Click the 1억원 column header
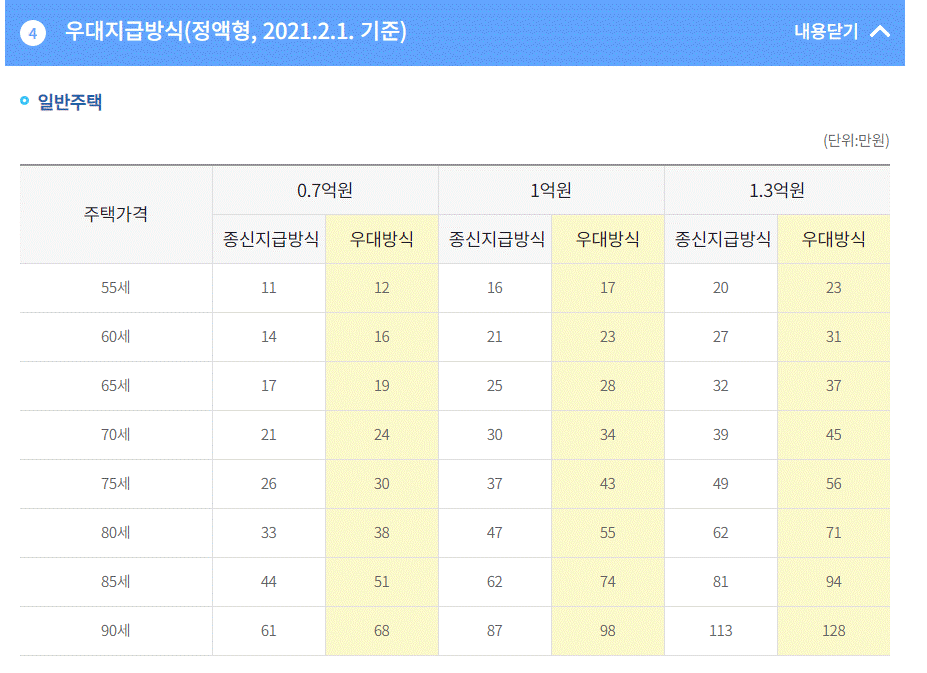 point(551,190)
